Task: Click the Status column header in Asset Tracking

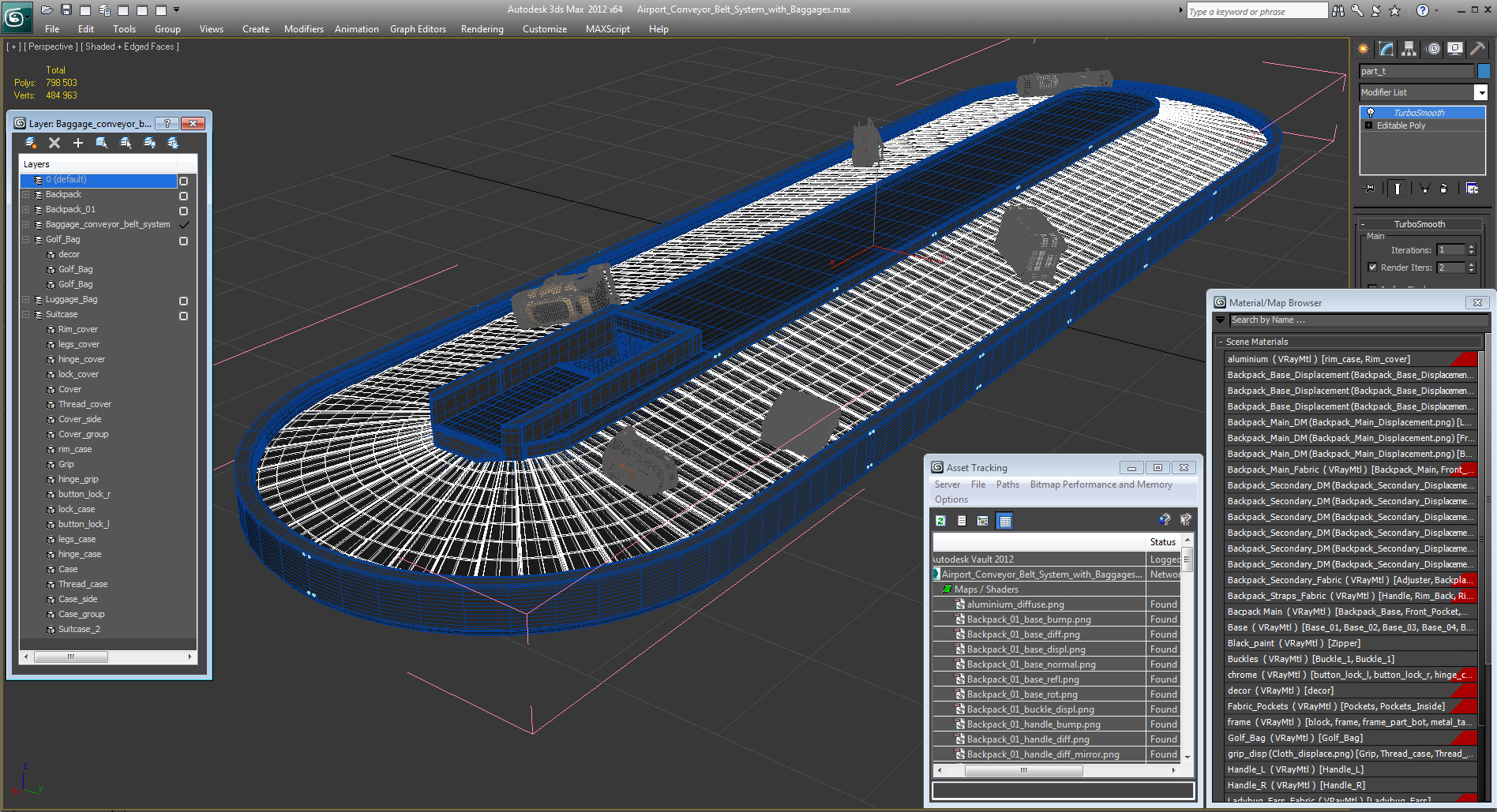Action: [x=1162, y=542]
